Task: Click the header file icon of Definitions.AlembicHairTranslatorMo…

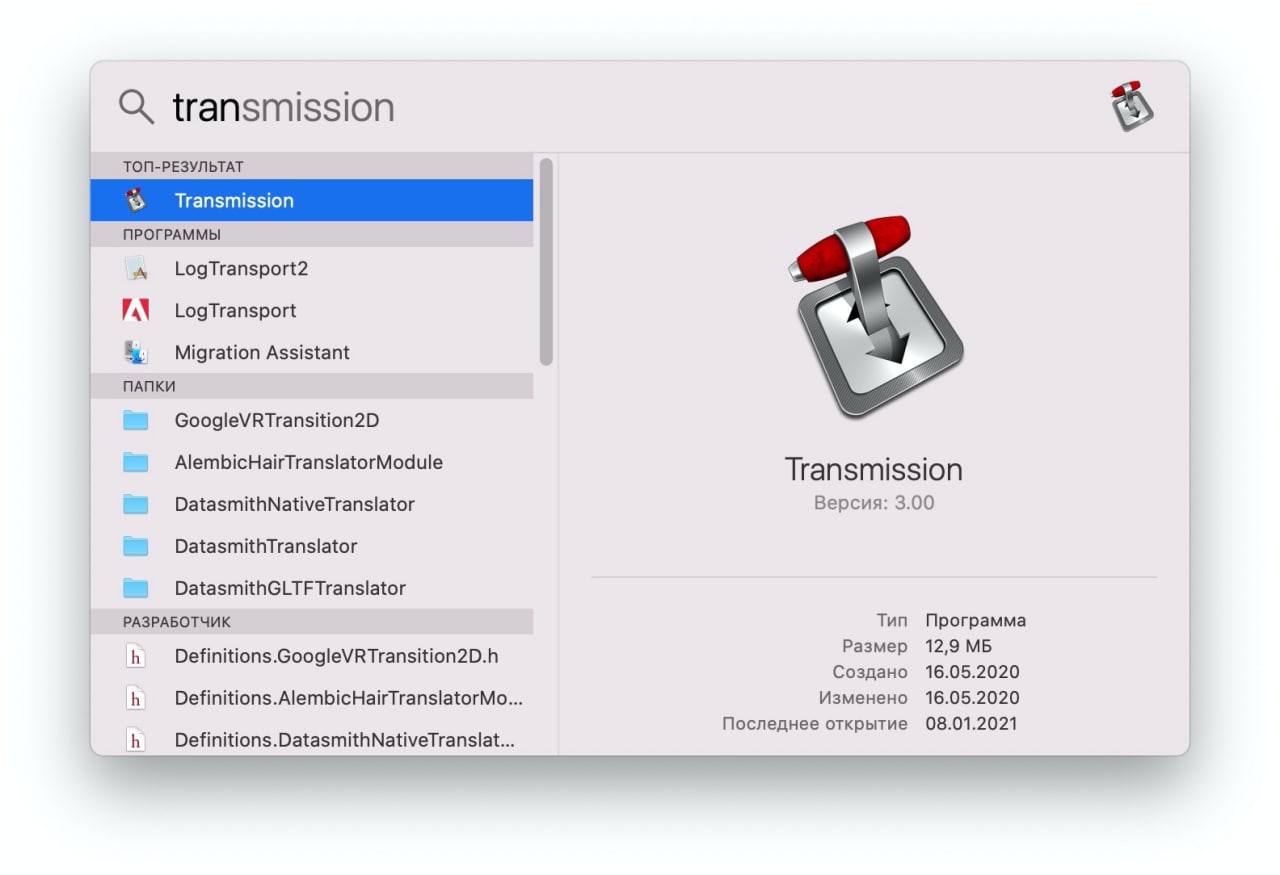Action: point(136,698)
